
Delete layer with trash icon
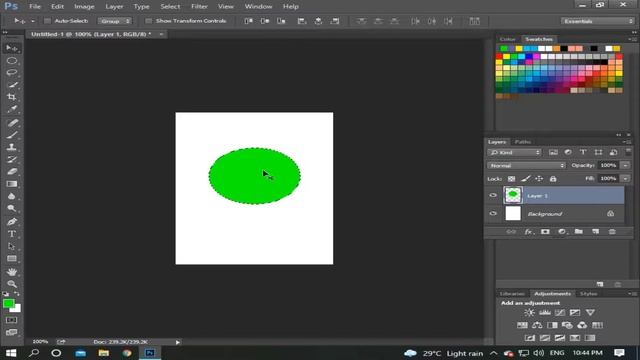tap(612, 231)
